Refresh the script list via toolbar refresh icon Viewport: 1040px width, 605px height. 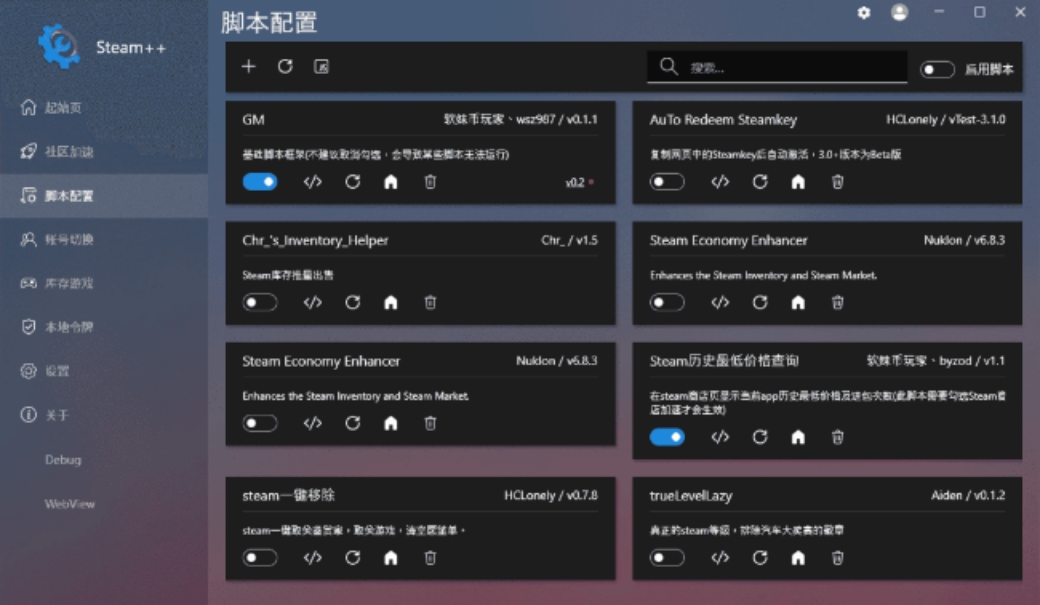[287, 65]
